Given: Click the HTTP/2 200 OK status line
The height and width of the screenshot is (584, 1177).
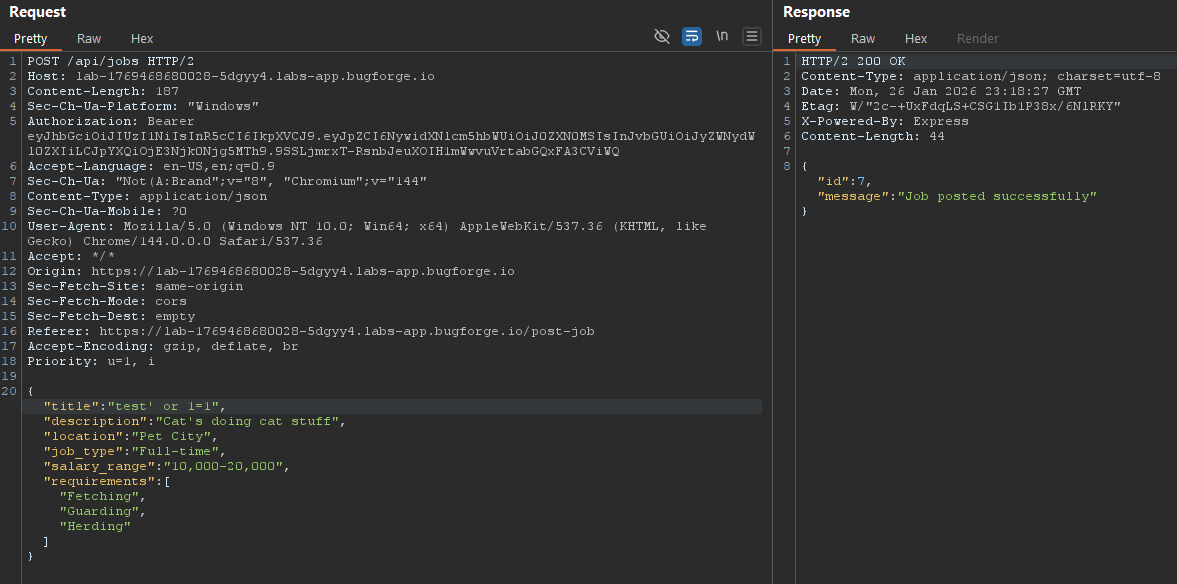Looking at the screenshot, I should point(853,61).
